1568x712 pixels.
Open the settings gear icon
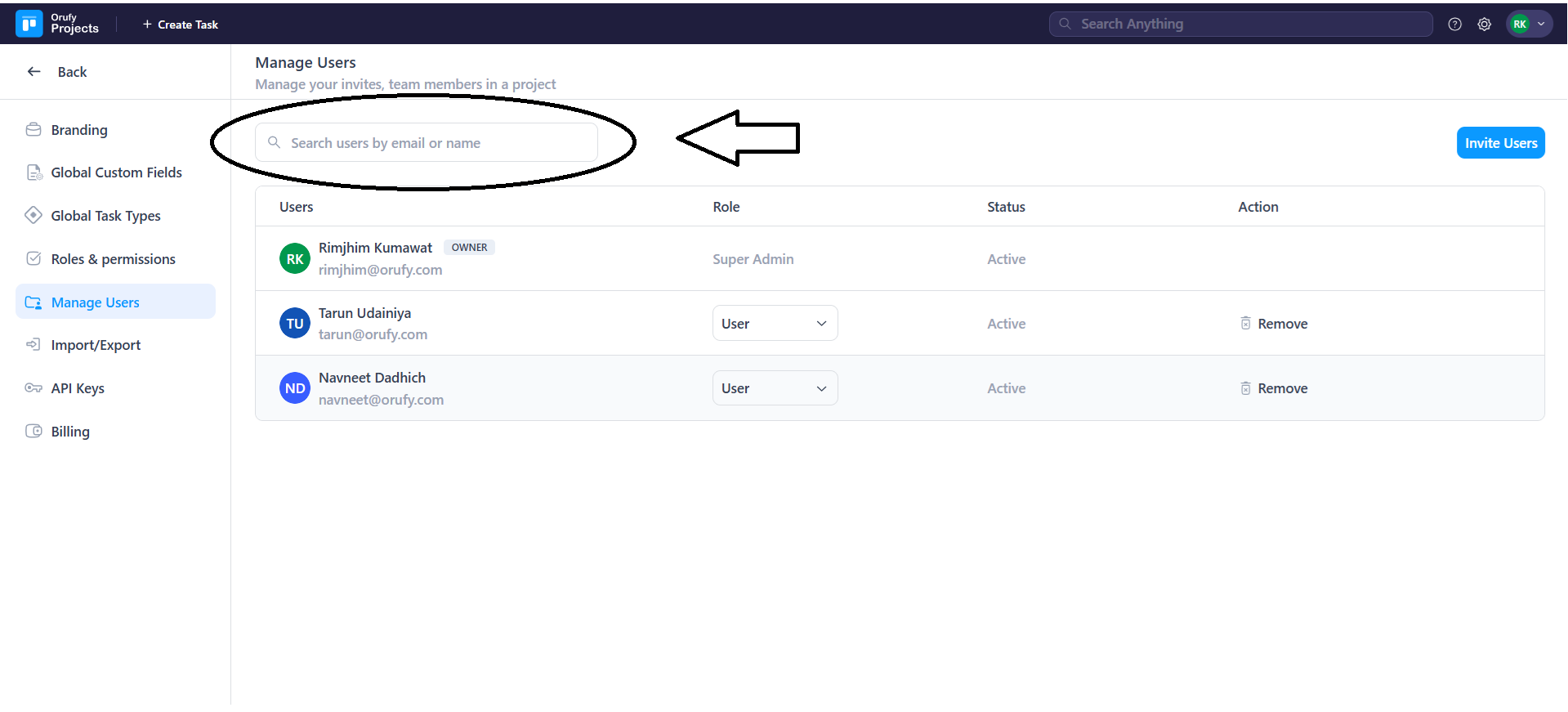click(1484, 25)
